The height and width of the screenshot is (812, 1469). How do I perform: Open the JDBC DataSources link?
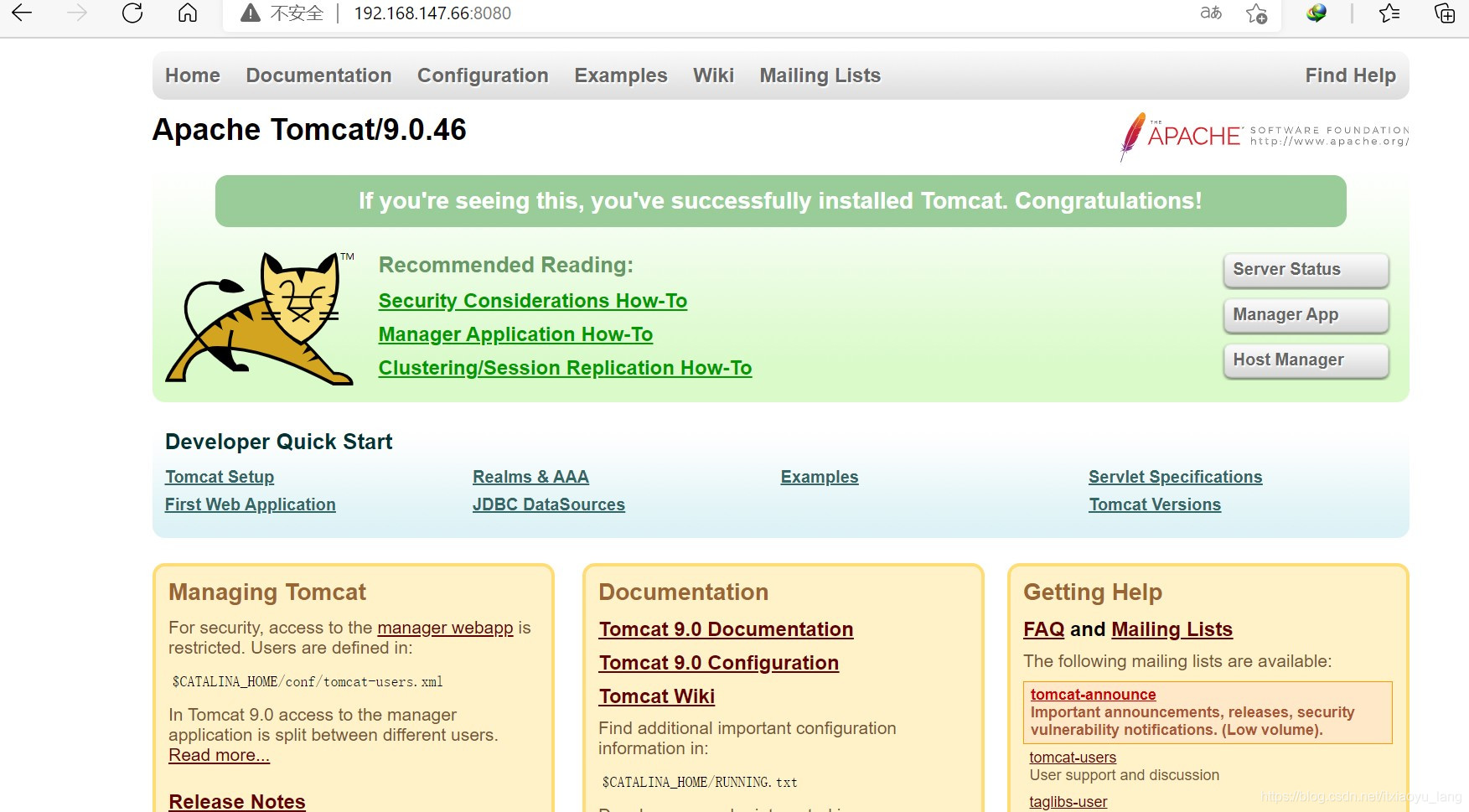549,504
